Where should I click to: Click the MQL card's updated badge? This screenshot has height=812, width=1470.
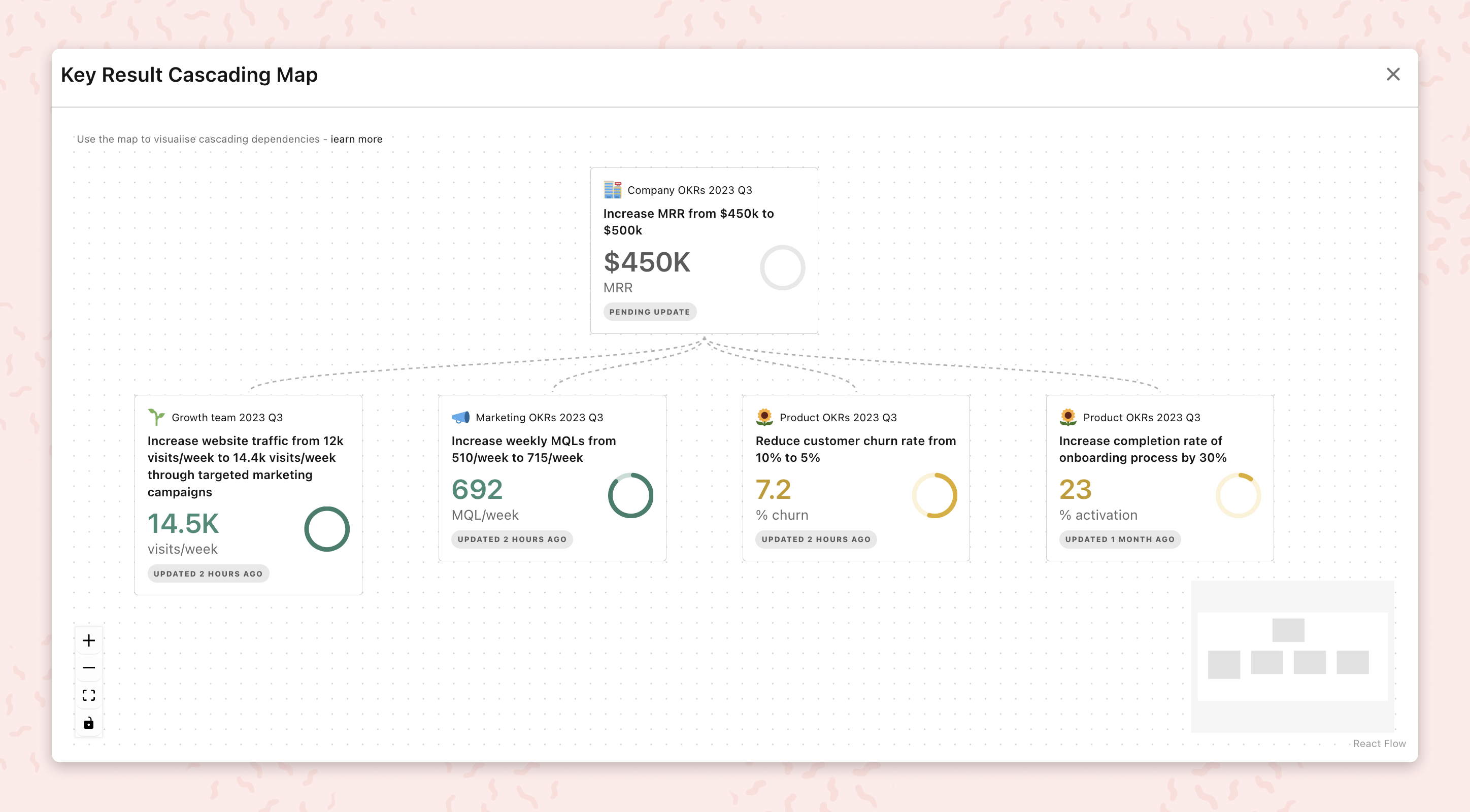(512, 539)
